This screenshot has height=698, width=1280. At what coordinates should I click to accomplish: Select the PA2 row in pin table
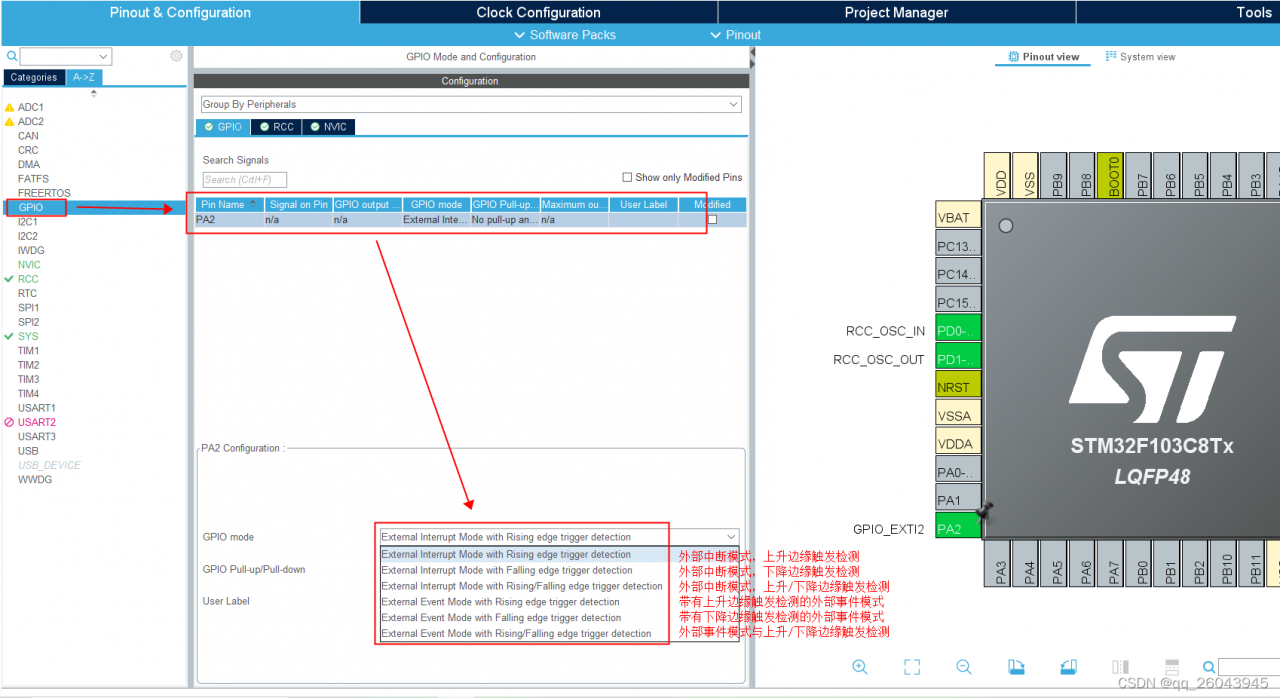click(470, 219)
